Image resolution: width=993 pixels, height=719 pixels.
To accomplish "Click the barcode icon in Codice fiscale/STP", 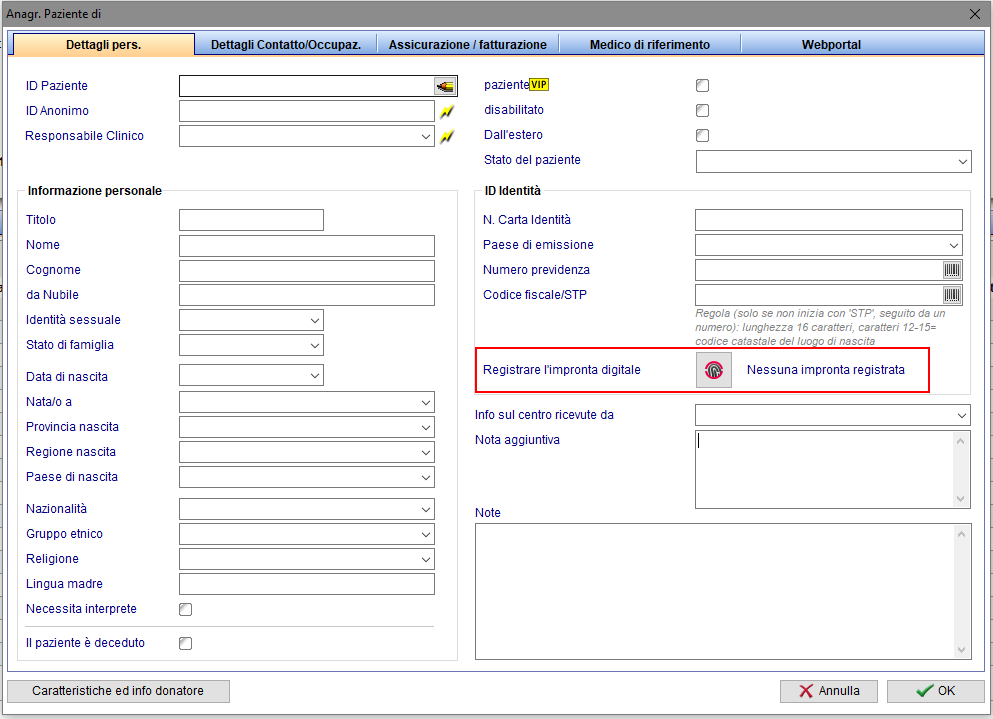I will click(952, 295).
